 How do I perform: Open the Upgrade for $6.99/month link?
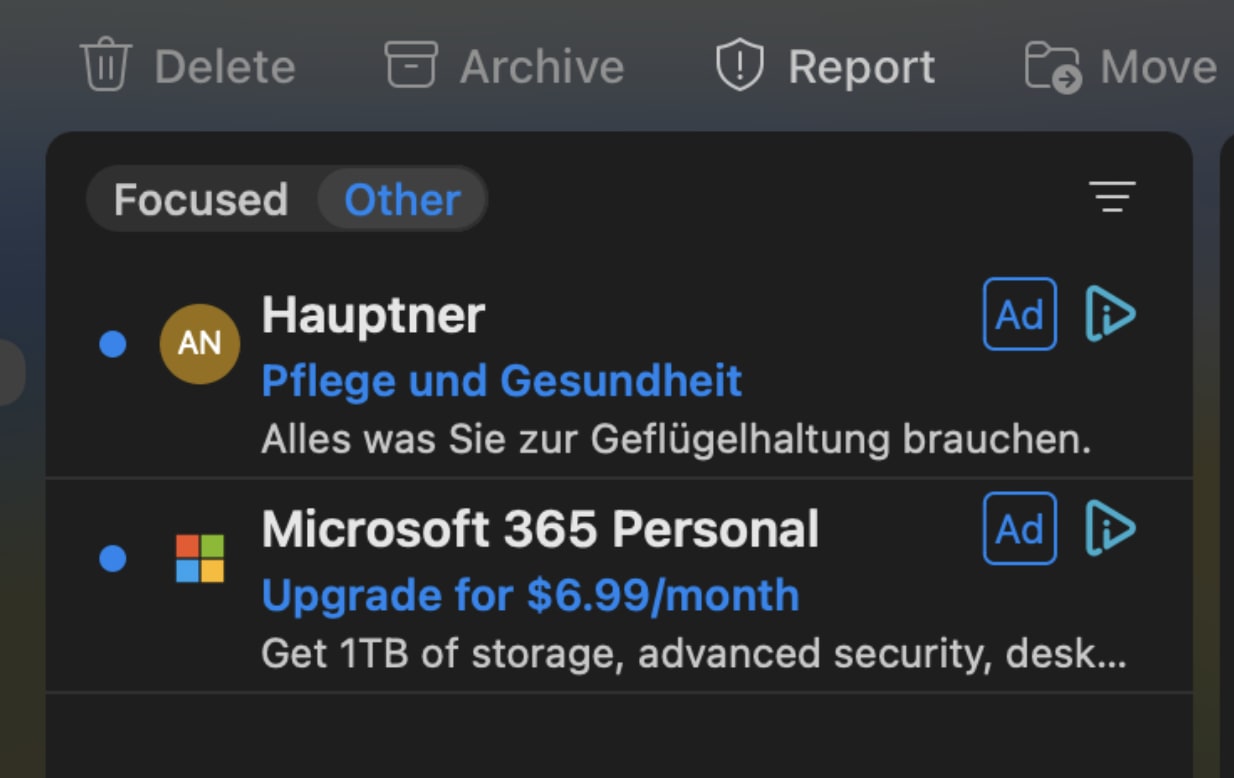point(530,595)
